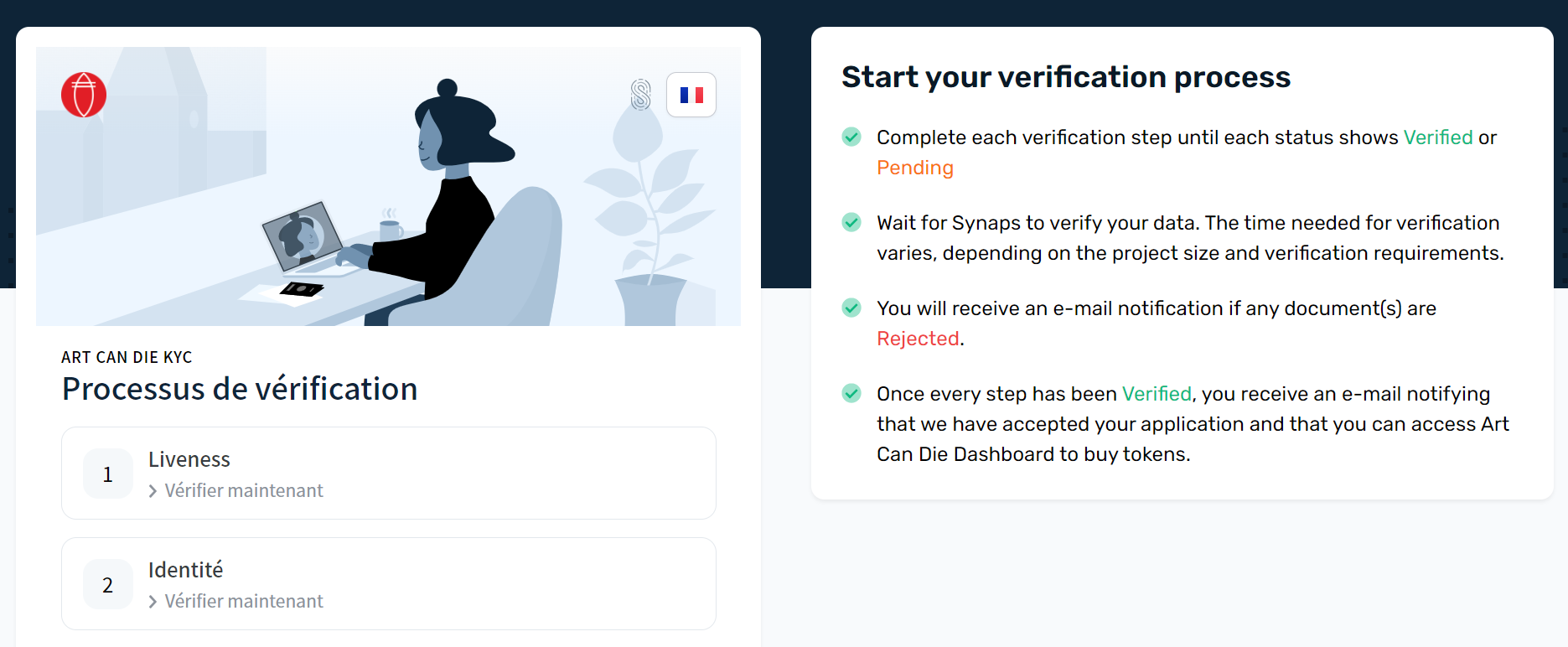
Task: Click the red Art Can Die logo
Action: pyautogui.click(x=84, y=95)
